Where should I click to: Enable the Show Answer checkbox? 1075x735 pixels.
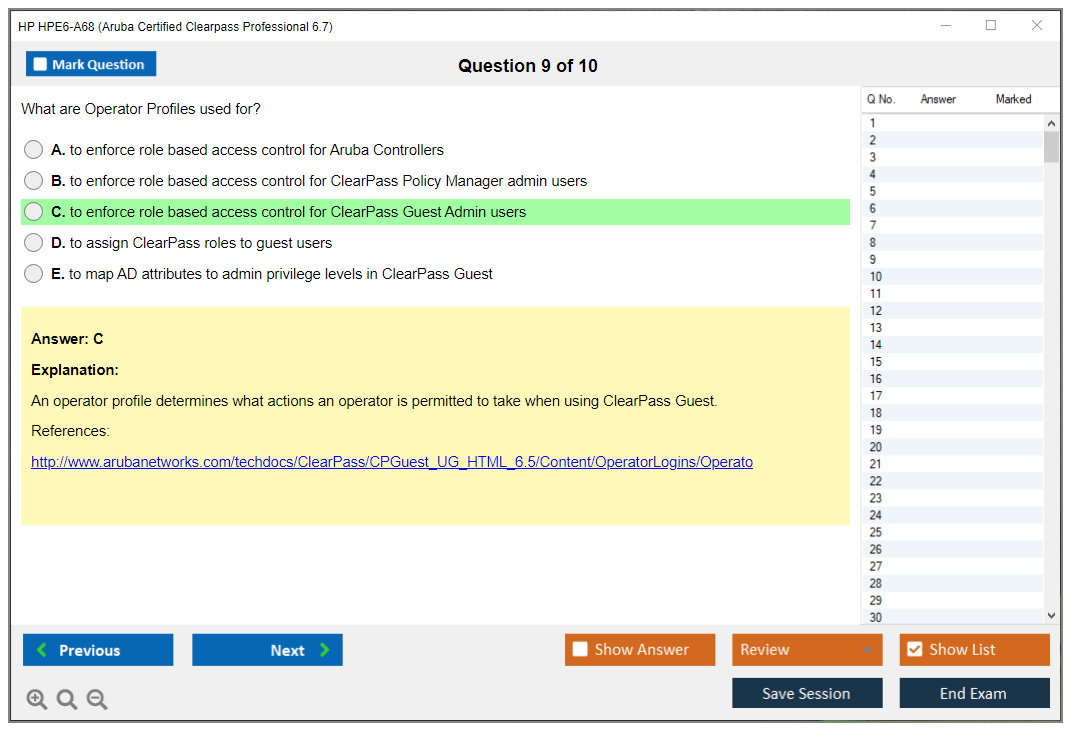point(581,650)
